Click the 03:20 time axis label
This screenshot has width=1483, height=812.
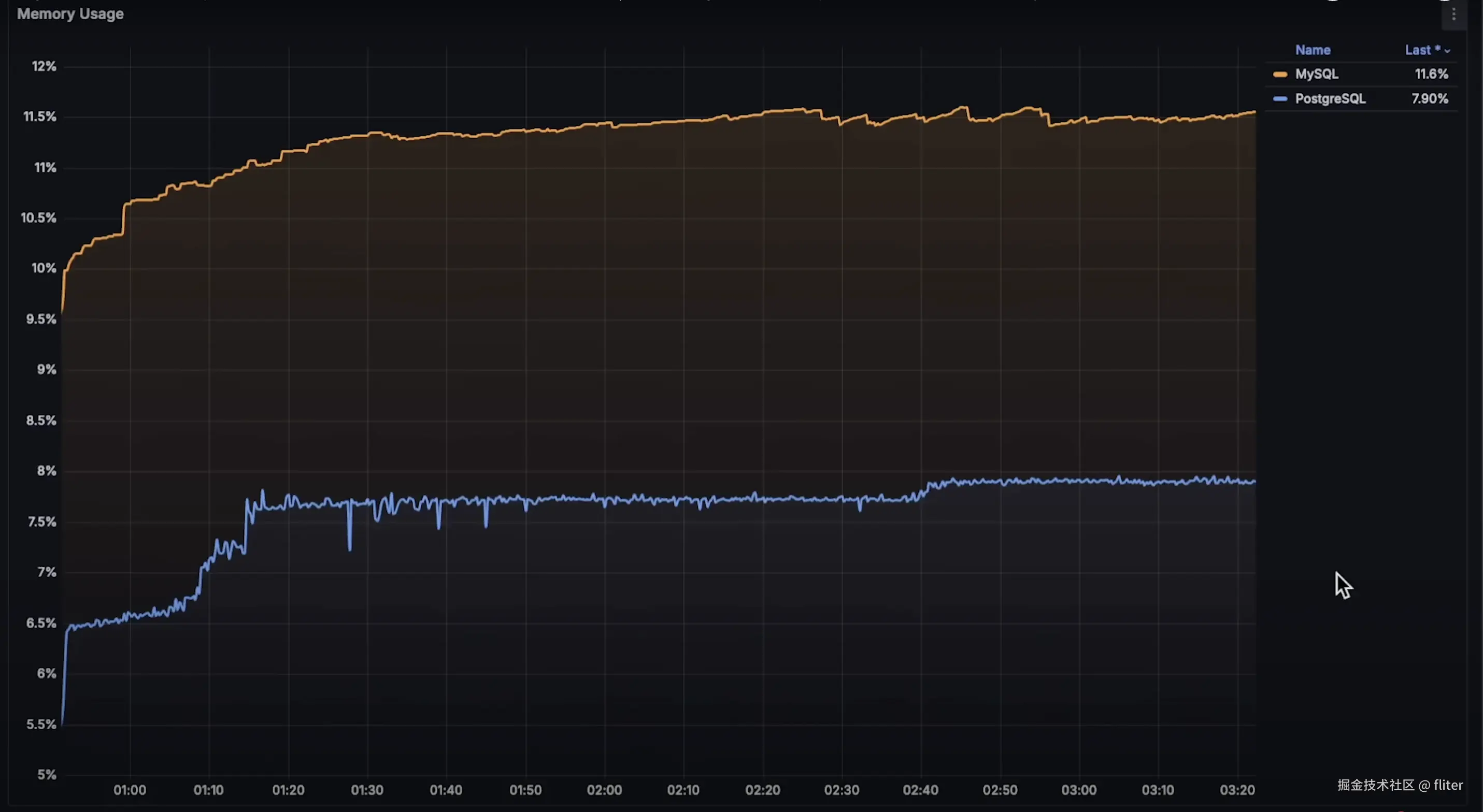[1236, 790]
